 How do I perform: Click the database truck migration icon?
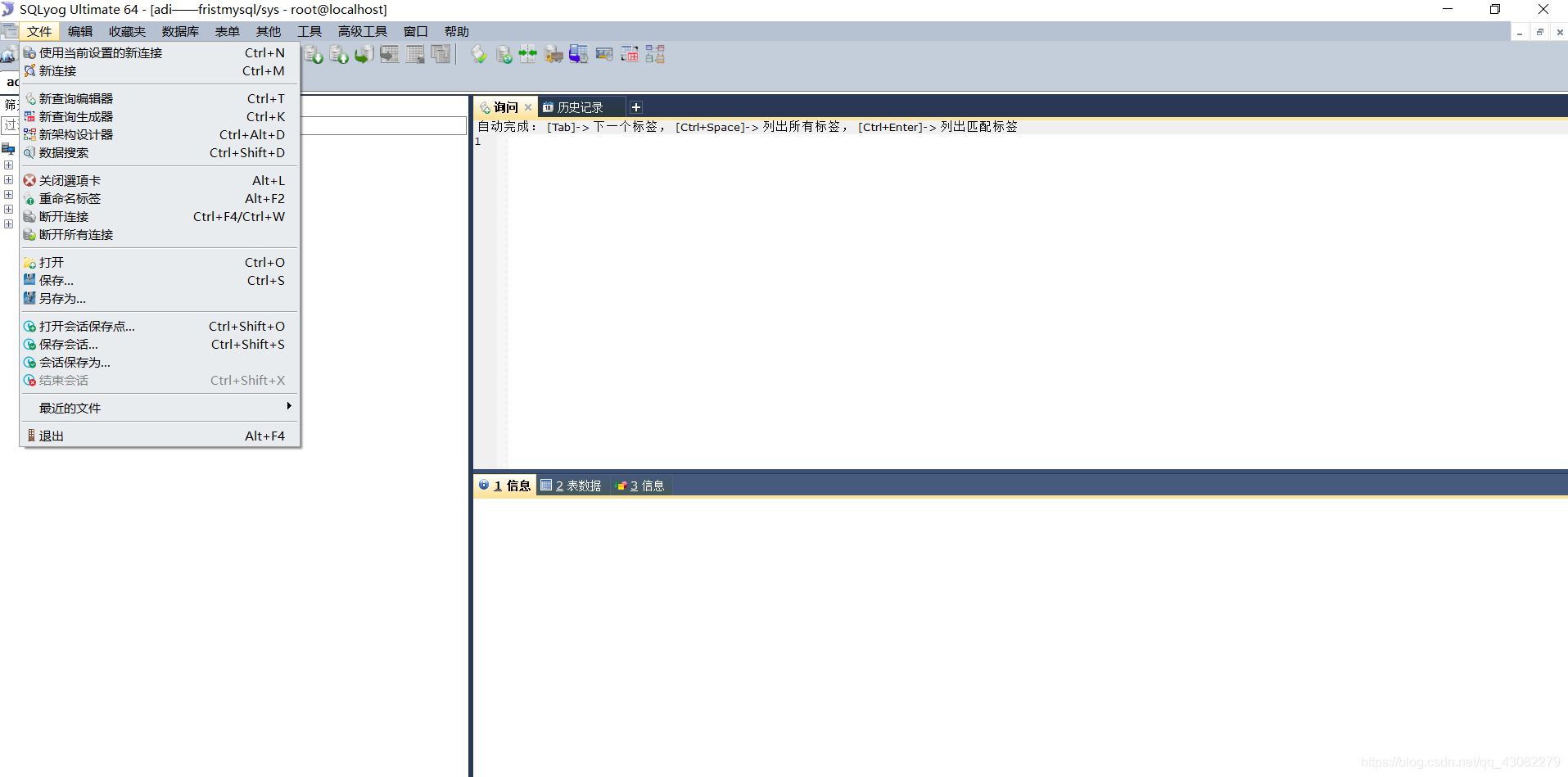tap(554, 55)
